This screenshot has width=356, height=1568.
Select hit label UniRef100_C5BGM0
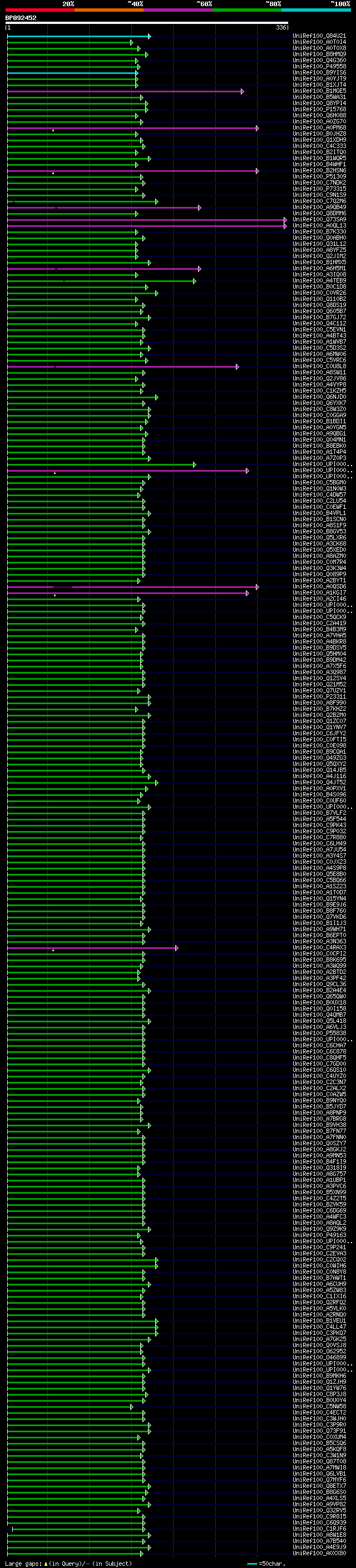click(x=319, y=483)
